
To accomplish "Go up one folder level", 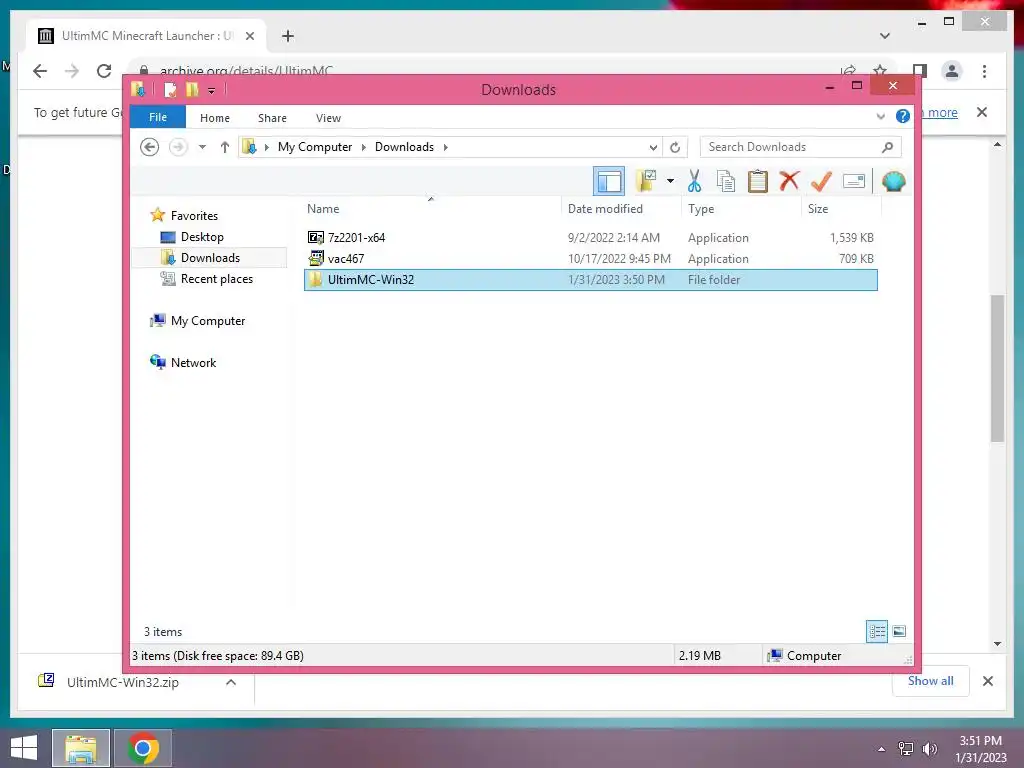I will click(225, 147).
